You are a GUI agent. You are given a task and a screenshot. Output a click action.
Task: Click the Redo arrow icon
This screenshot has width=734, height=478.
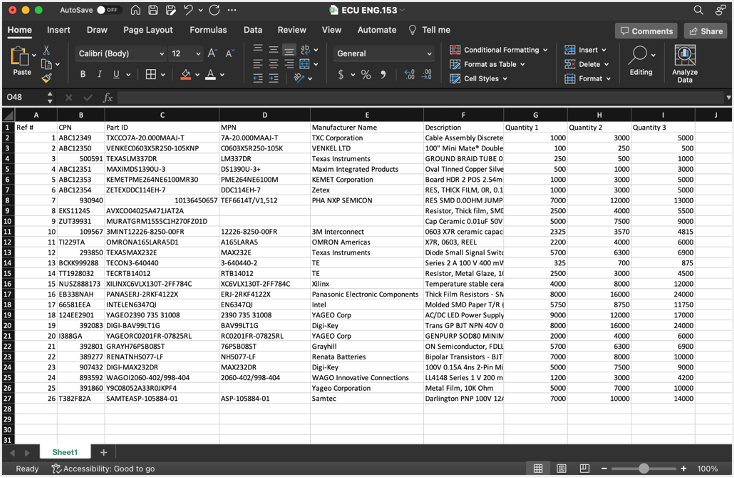(214, 10)
